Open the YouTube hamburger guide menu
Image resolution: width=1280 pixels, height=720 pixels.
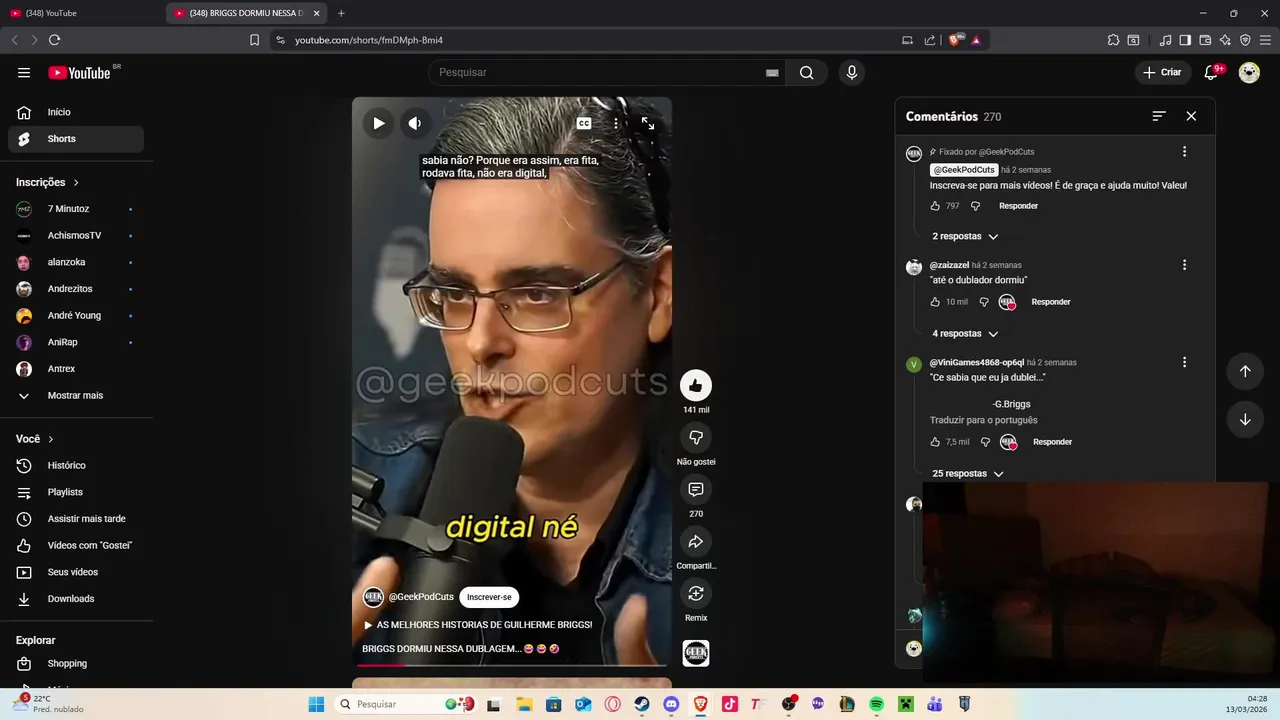24,72
